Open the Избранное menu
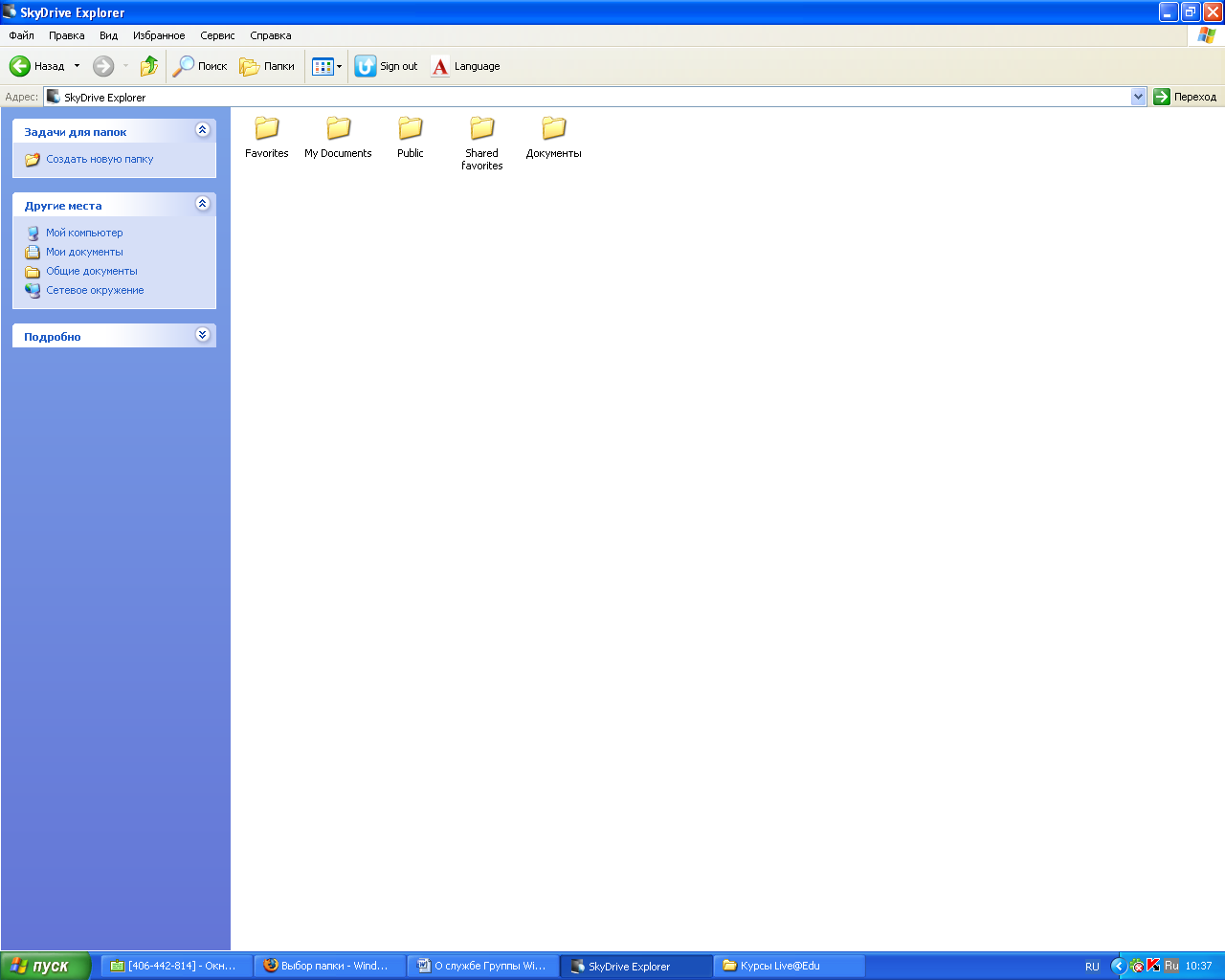Image resolution: width=1225 pixels, height=980 pixels. [159, 35]
